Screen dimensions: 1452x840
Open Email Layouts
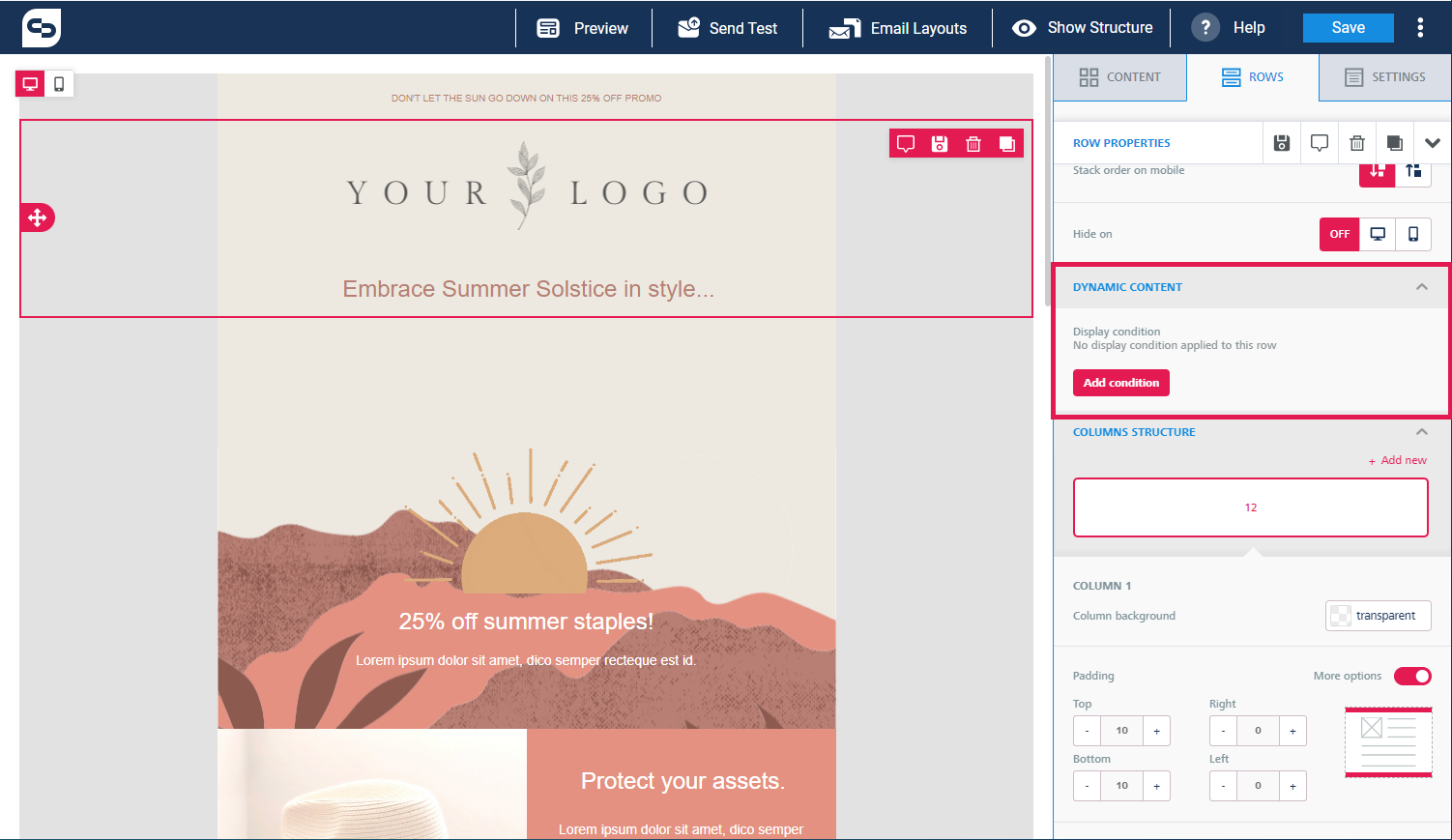[x=897, y=28]
